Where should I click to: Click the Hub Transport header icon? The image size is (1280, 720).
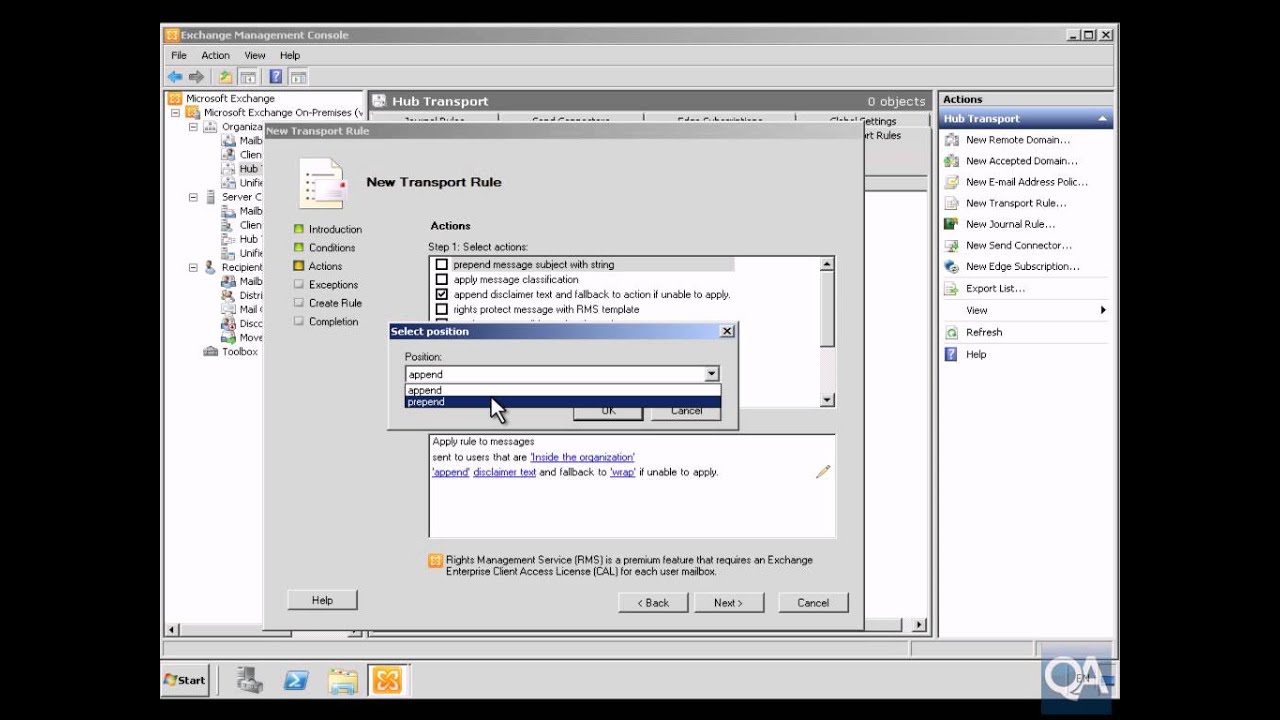click(380, 101)
